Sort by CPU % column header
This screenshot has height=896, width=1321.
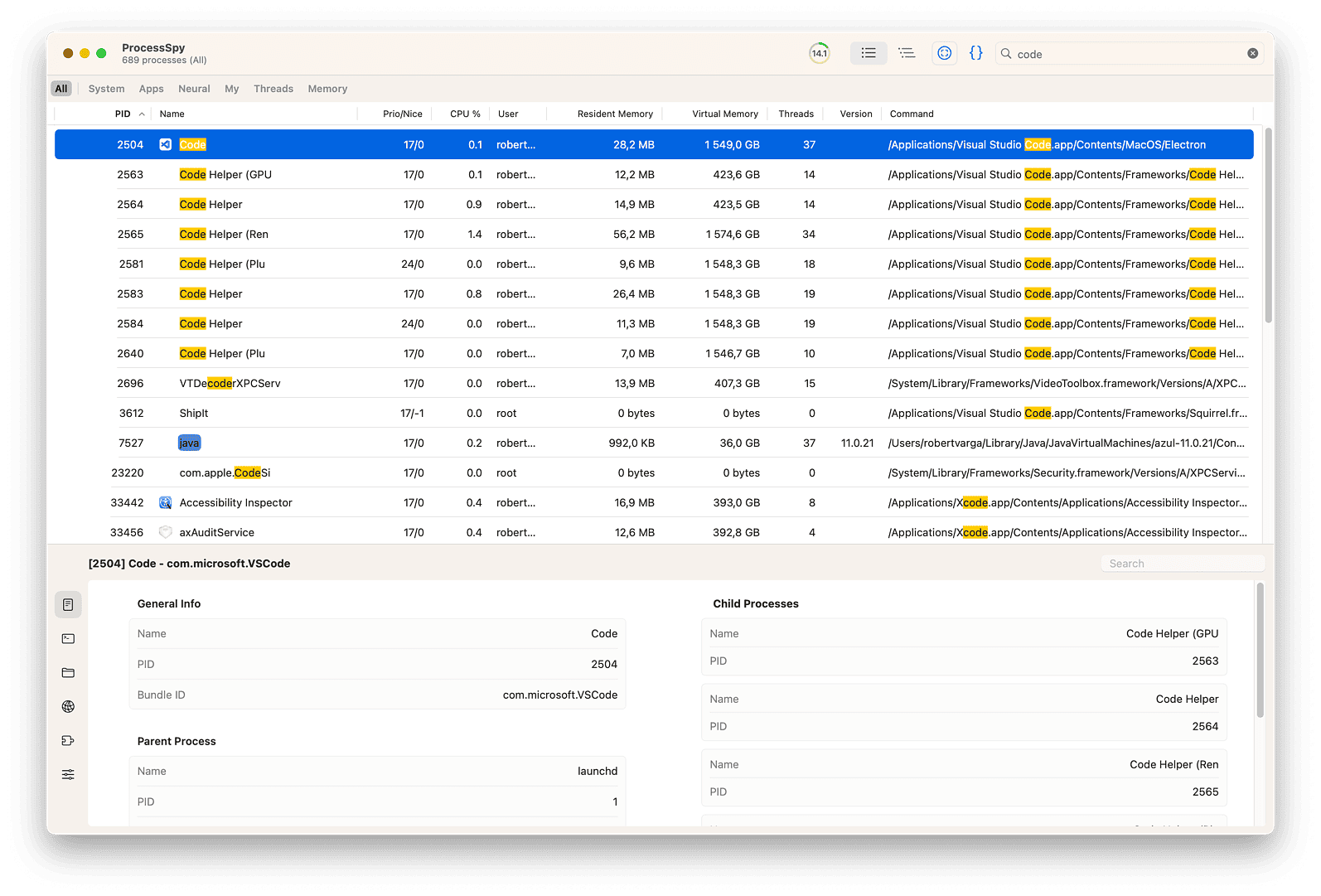[465, 114]
